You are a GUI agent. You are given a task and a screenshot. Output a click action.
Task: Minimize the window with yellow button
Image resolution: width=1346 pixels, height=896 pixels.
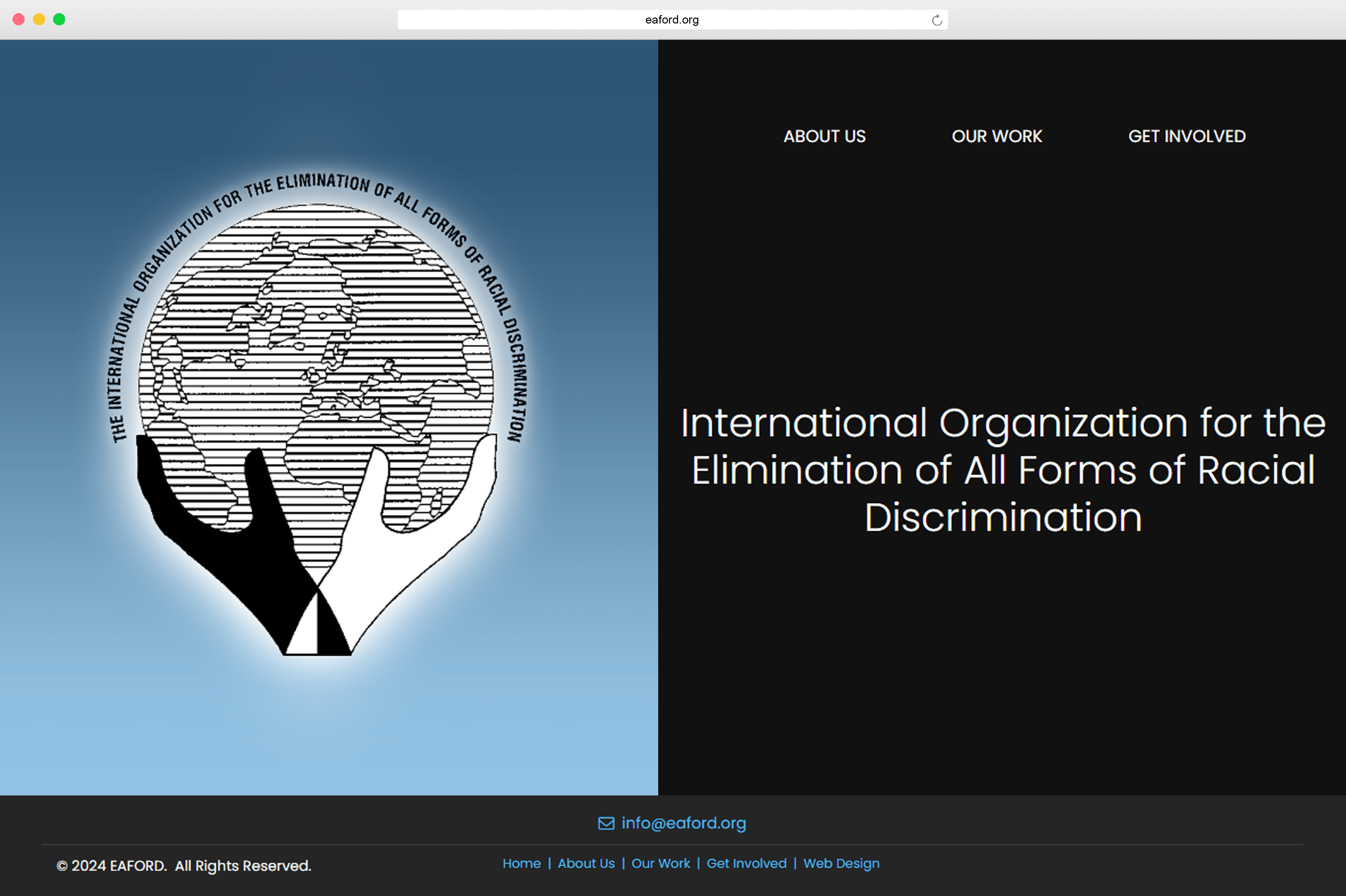39,20
